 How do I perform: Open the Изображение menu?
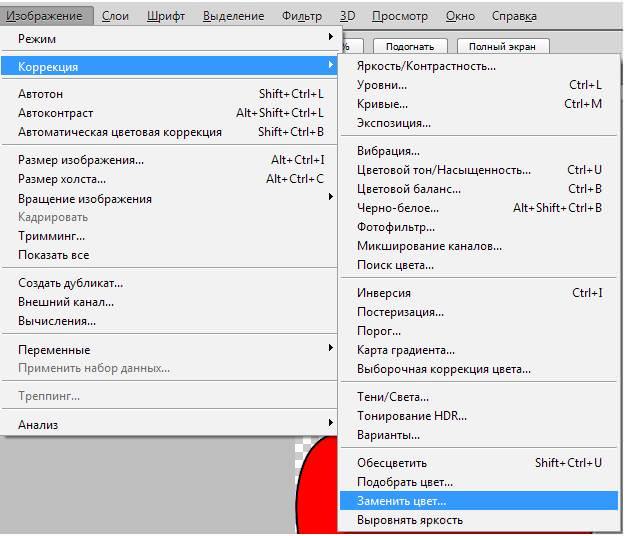click(46, 16)
